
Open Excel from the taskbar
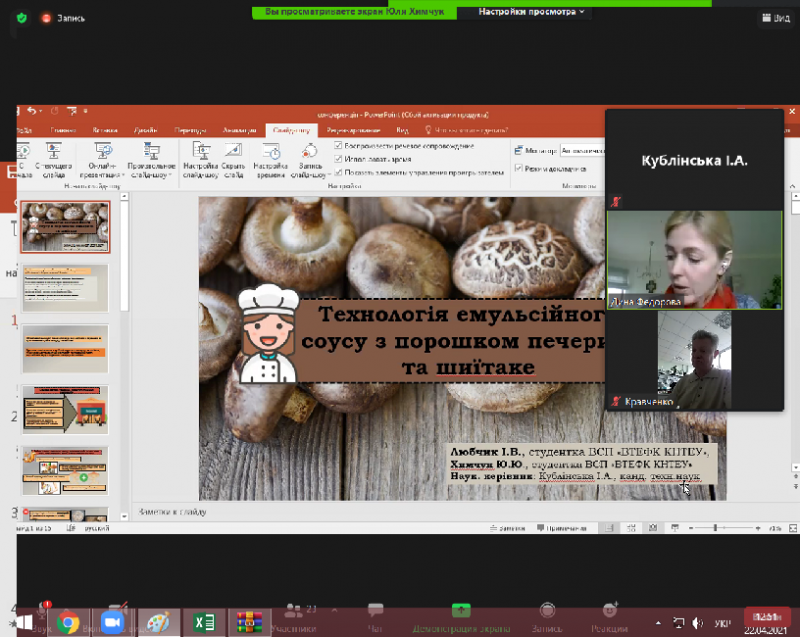coord(204,622)
